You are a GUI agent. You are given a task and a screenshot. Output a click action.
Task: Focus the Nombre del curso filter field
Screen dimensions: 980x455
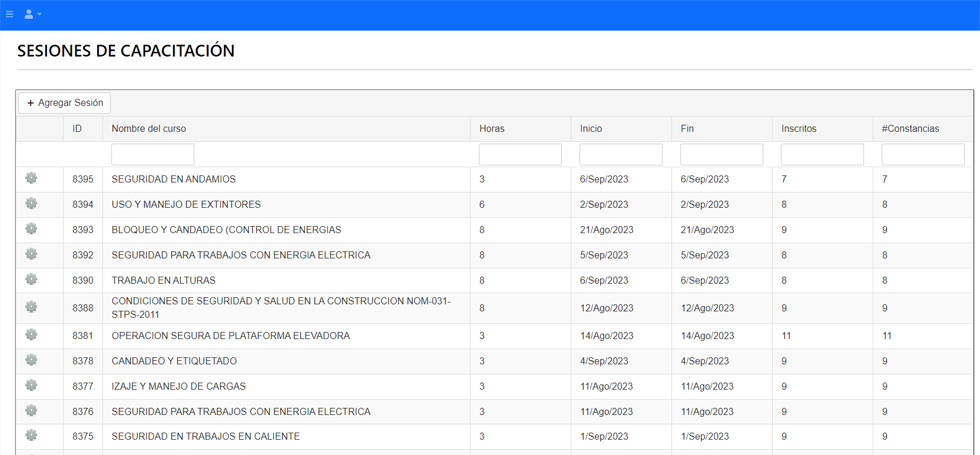click(x=152, y=155)
